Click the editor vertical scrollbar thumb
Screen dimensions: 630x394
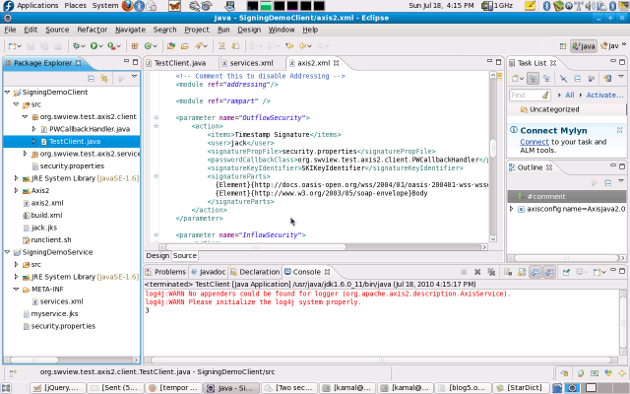(x=493, y=148)
